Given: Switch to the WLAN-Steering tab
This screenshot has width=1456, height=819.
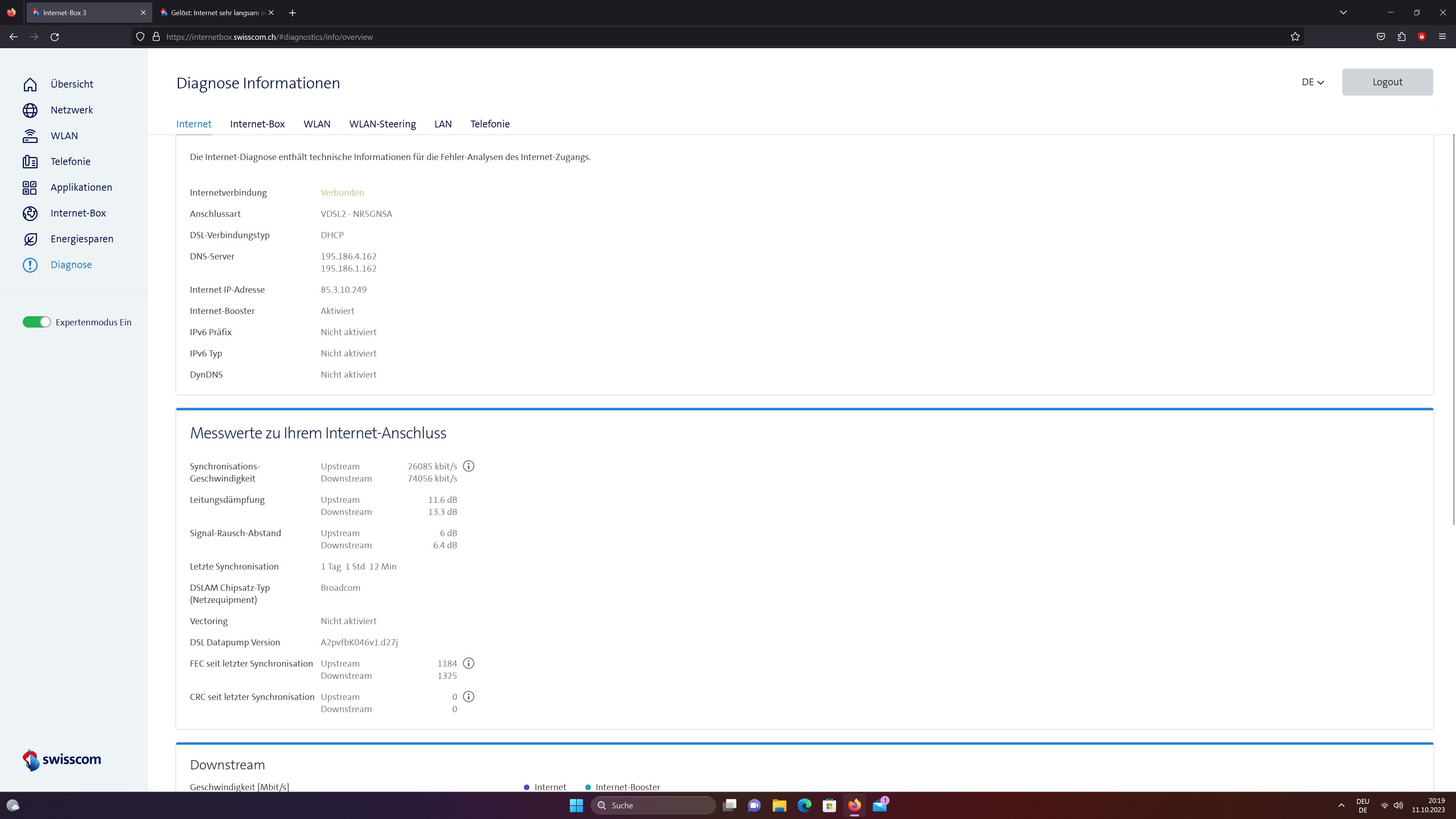Looking at the screenshot, I should coord(382,124).
